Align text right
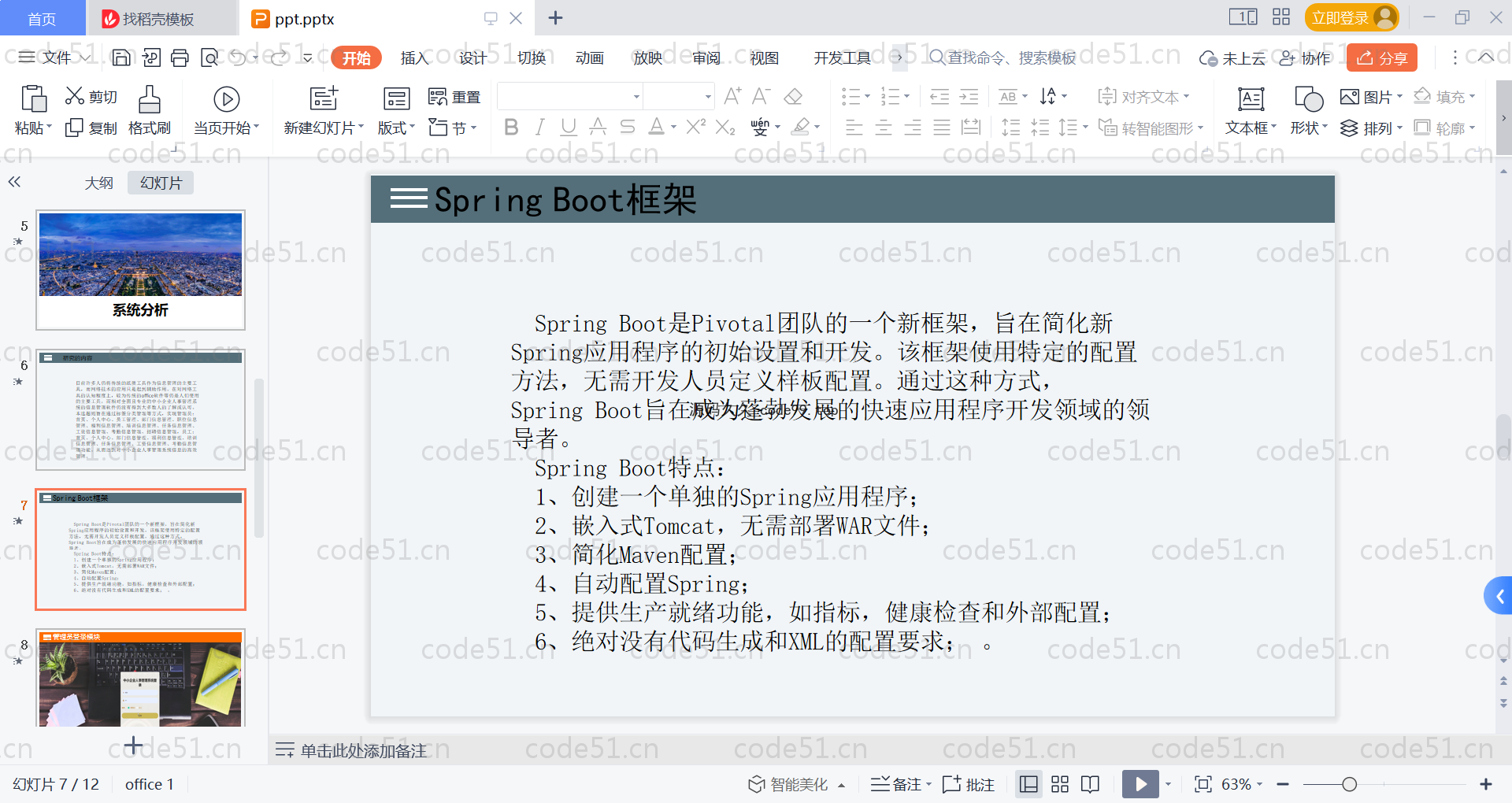Viewport: 1512px width, 803px height. pyautogui.click(x=913, y=127)
